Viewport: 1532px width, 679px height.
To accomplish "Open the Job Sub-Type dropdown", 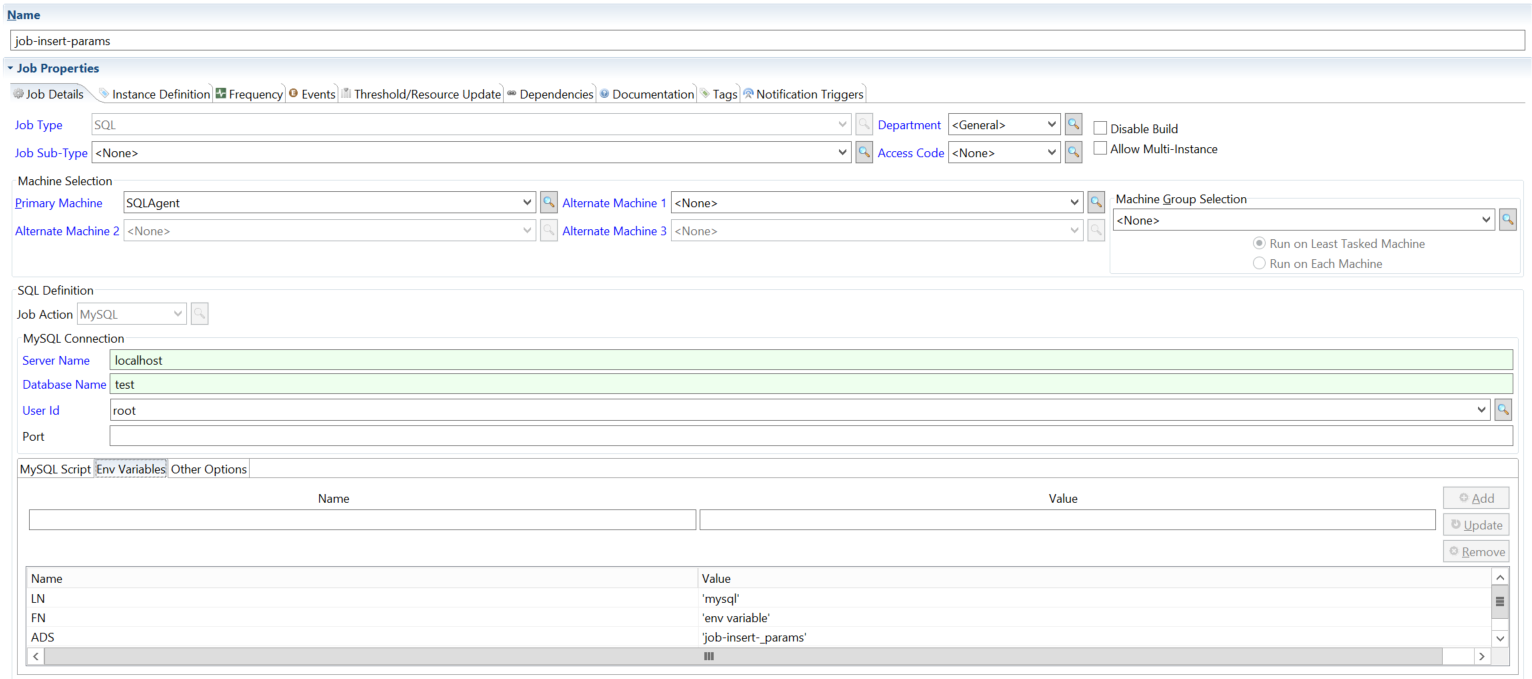I will [x=843, y=153].
